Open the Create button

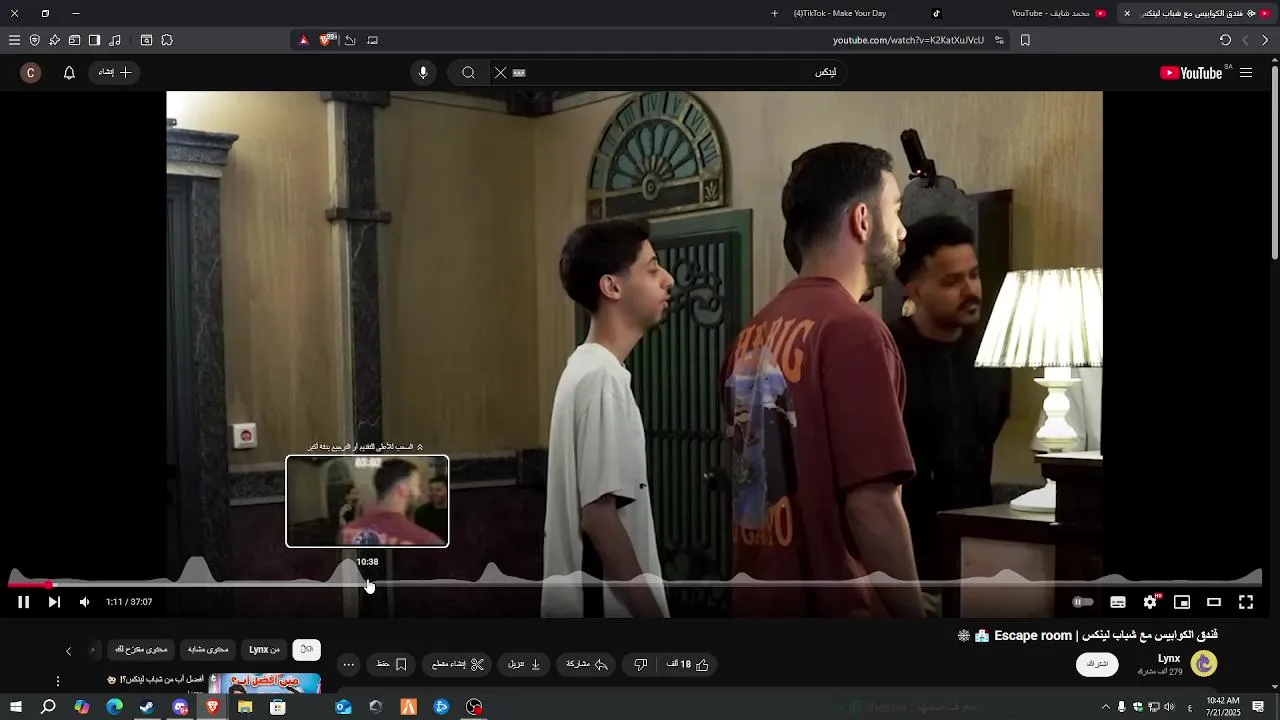point(115,72)
